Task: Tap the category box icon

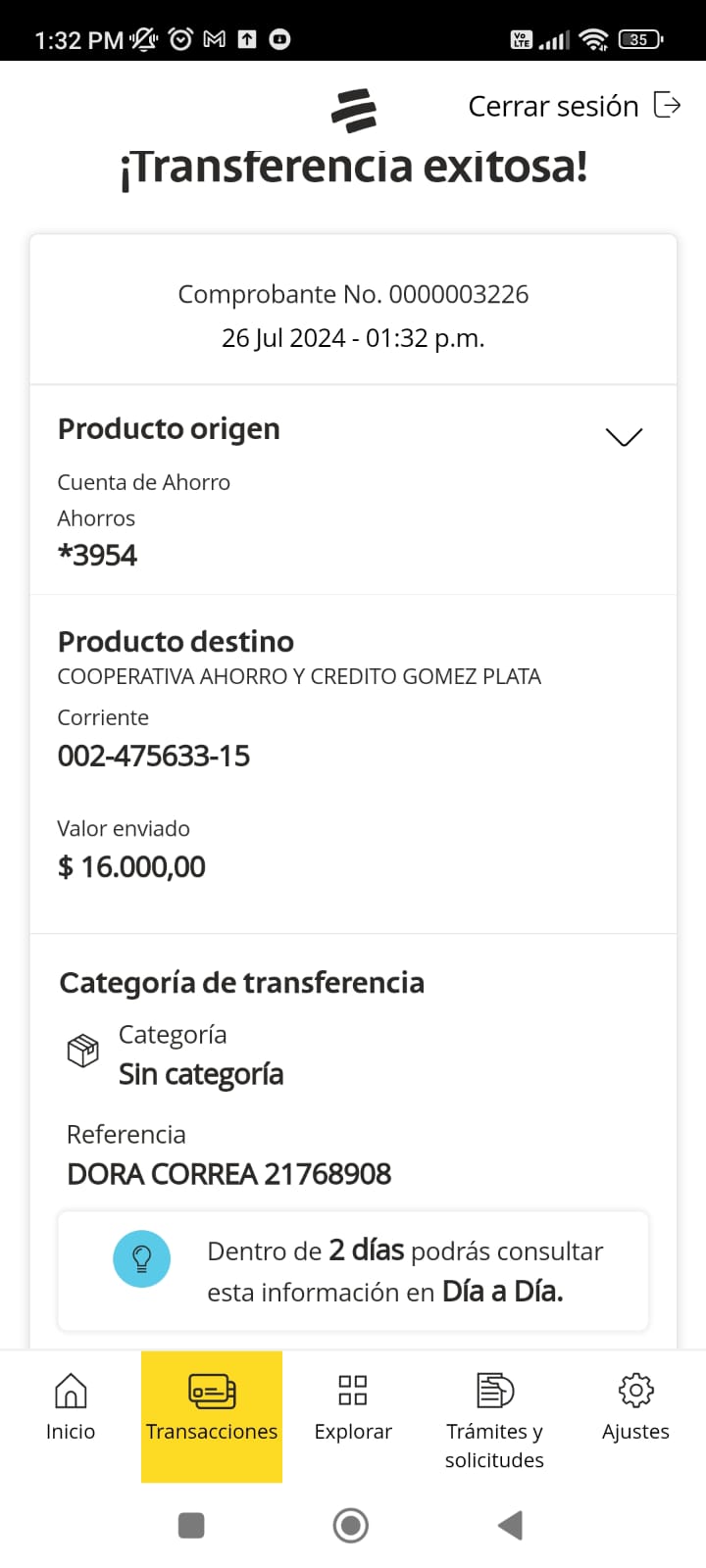Action: (x=83, y=1051)
